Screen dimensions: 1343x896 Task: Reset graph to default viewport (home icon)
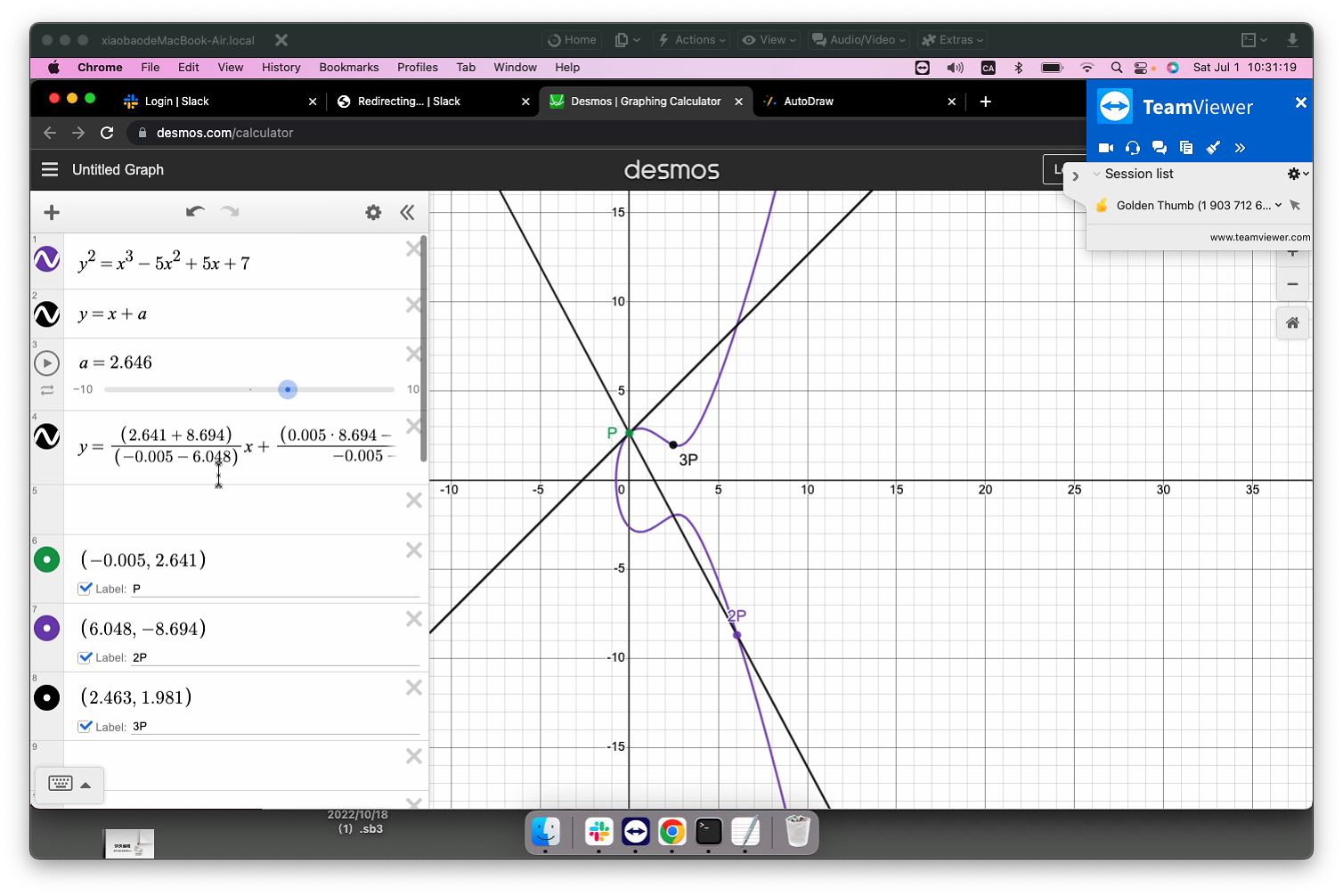pyautogui.click(x=1292, y=322)
